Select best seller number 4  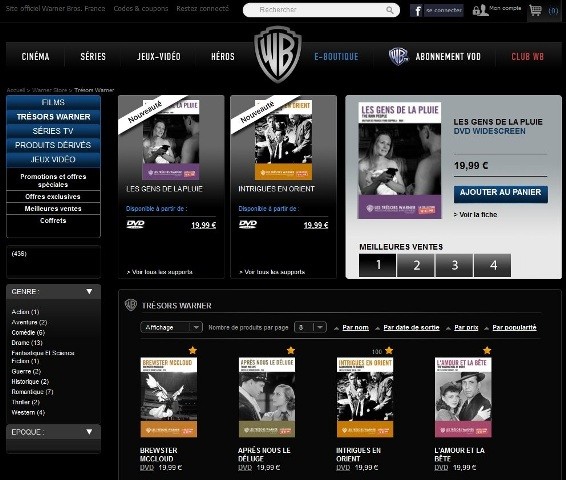tap(493, 265)
